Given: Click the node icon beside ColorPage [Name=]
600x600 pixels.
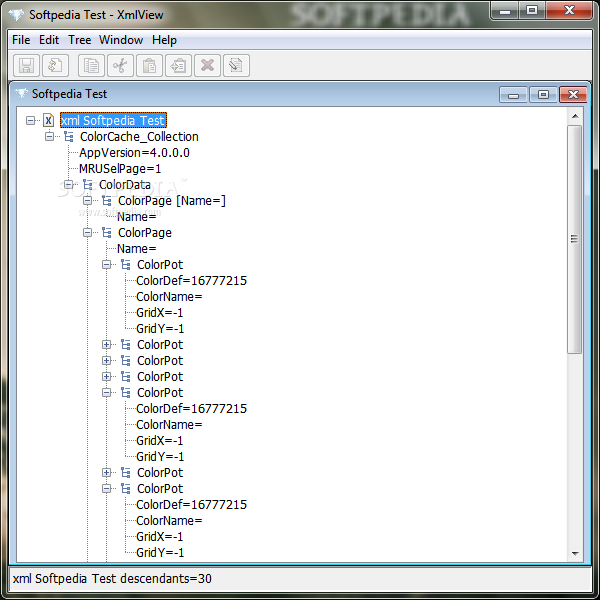Looking at the screenshot, I should (107, 201).
